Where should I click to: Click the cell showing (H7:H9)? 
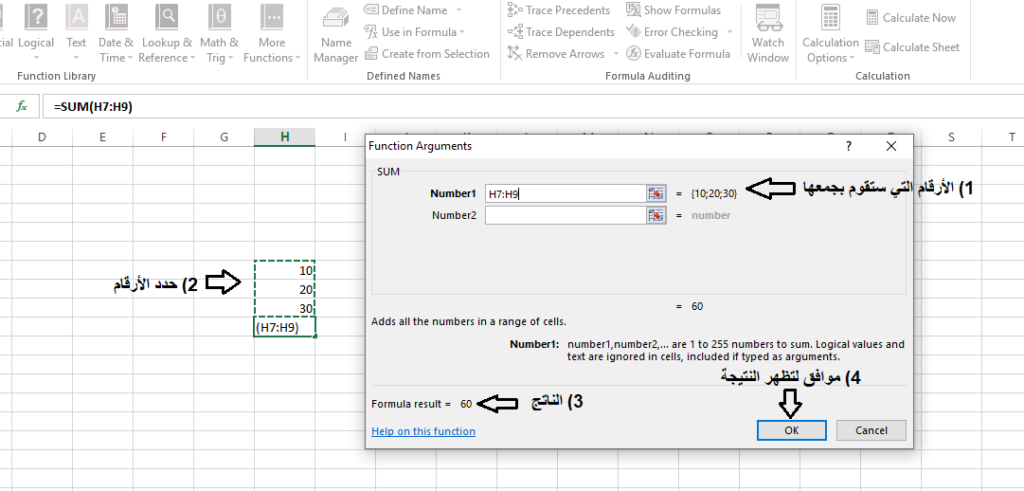coord(285,327)
